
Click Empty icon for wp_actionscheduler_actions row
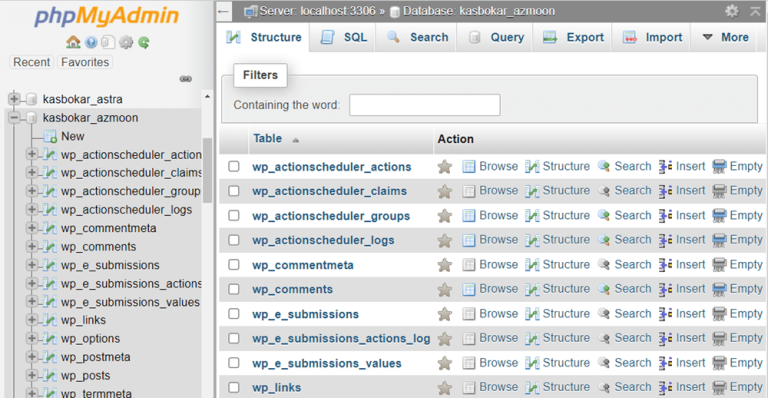[x=719, y=166]
